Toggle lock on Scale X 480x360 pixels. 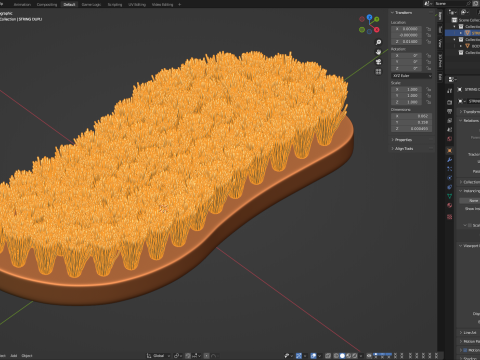[x=429, y=89]
